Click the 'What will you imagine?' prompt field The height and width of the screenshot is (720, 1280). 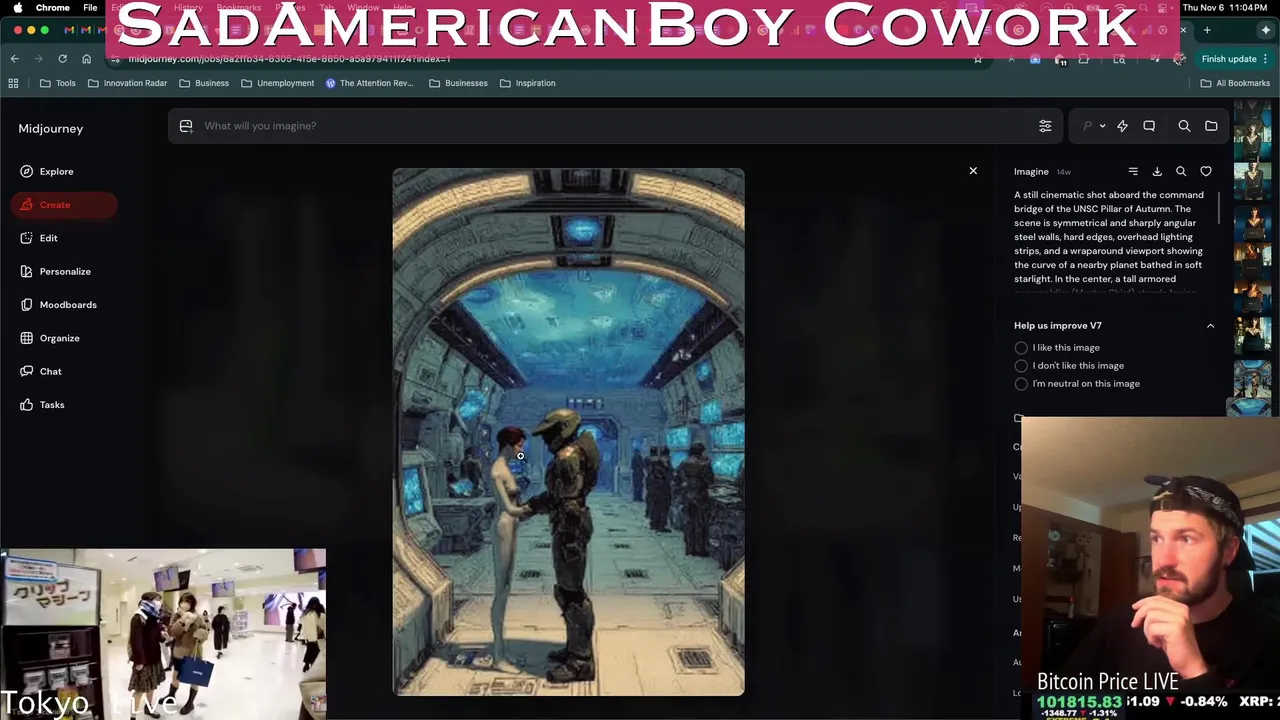615,126
